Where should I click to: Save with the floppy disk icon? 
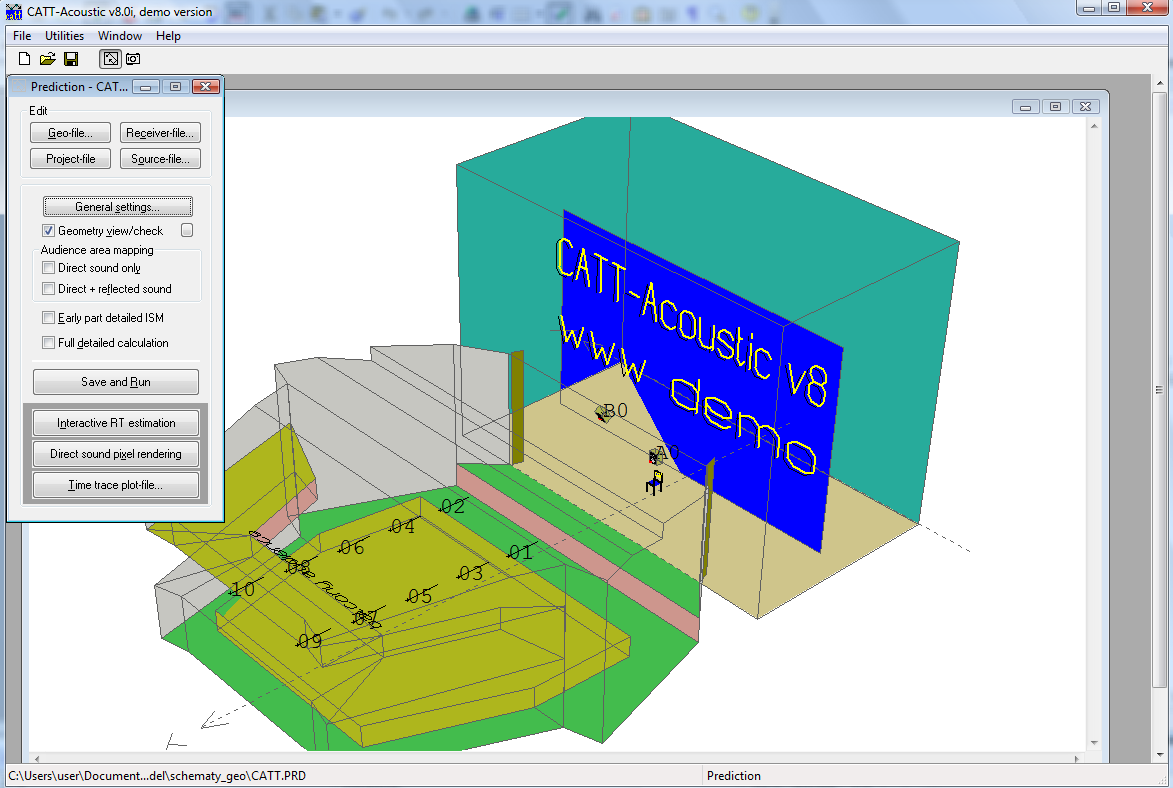pos(71,58)
